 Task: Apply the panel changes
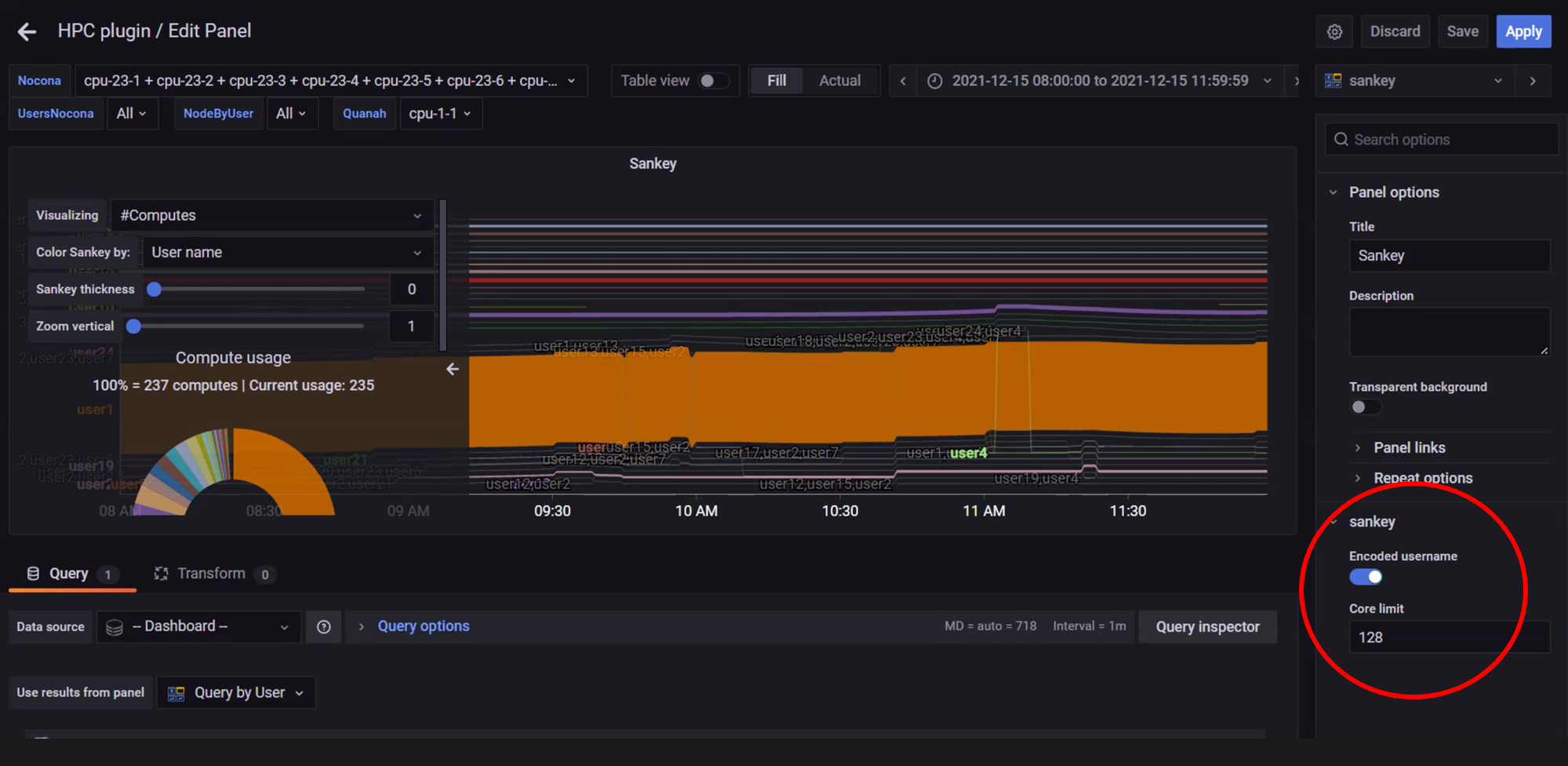(x=1523, y=31)
